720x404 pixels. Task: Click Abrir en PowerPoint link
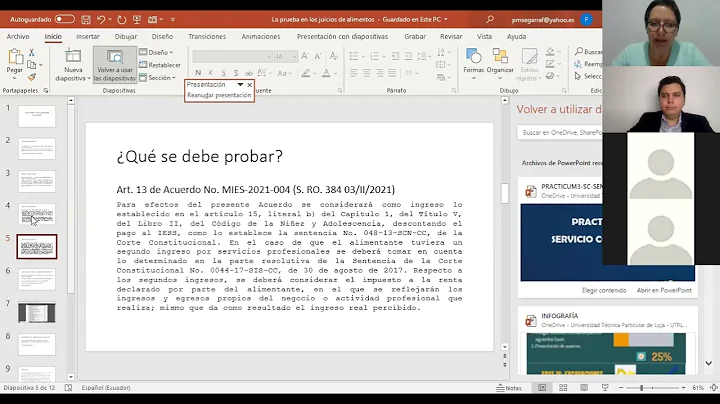click(664, 290)
